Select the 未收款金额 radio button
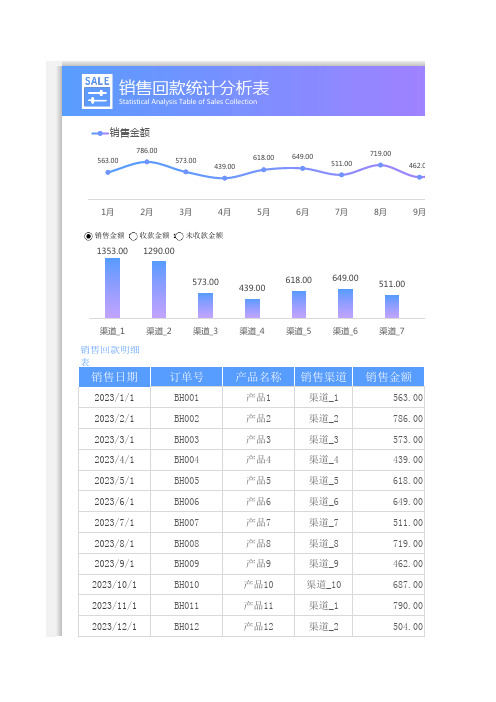 tap(179, 236)
